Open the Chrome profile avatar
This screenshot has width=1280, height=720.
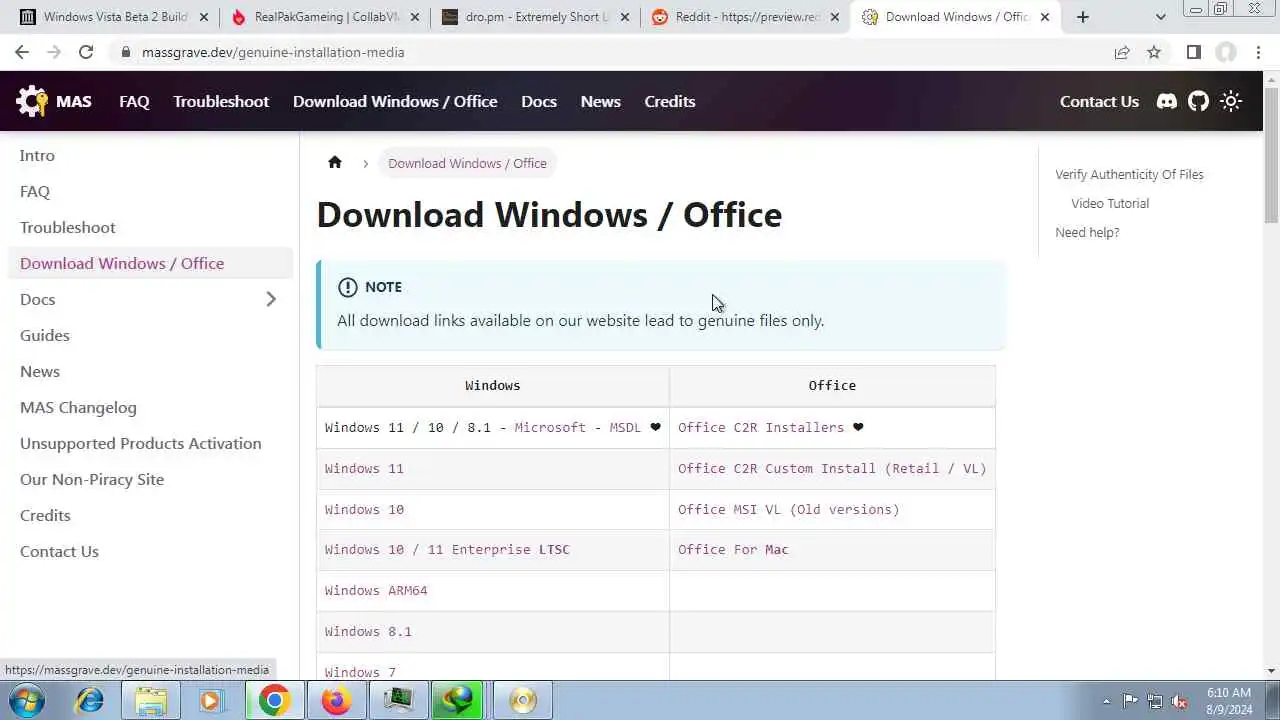point(1226,52)
